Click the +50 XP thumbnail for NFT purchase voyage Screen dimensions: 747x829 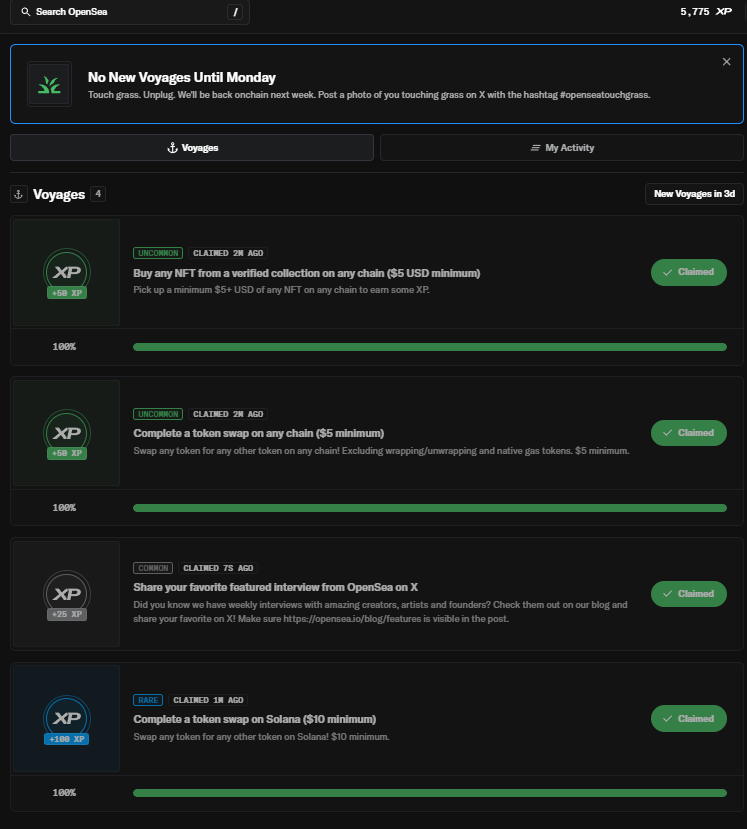click(67, 273)
